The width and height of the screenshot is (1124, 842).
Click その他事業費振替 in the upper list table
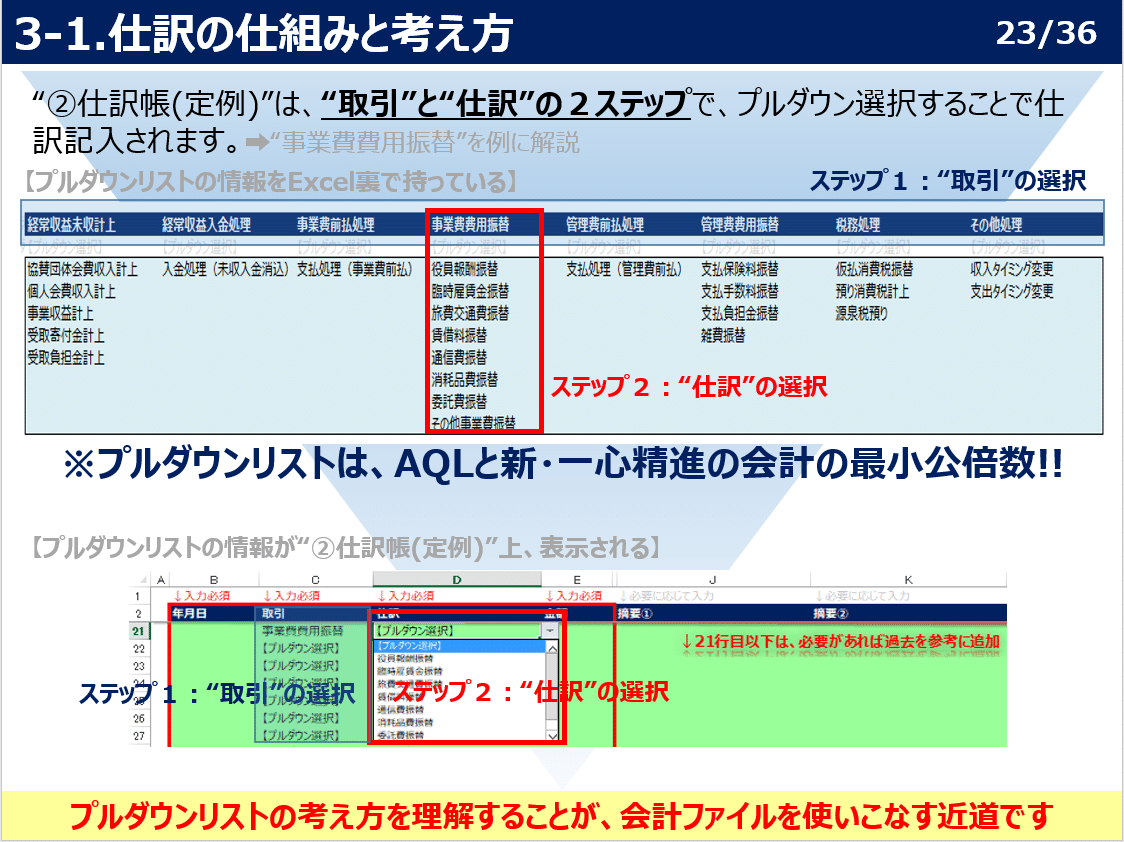[x=473, y=422]
